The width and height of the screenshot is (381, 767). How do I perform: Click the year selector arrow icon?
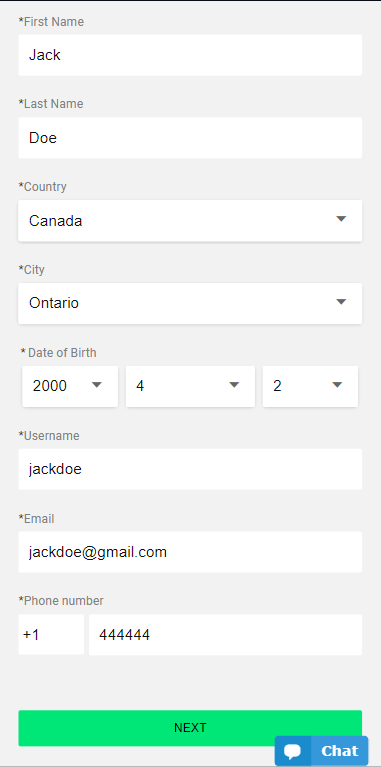[97, 385]
